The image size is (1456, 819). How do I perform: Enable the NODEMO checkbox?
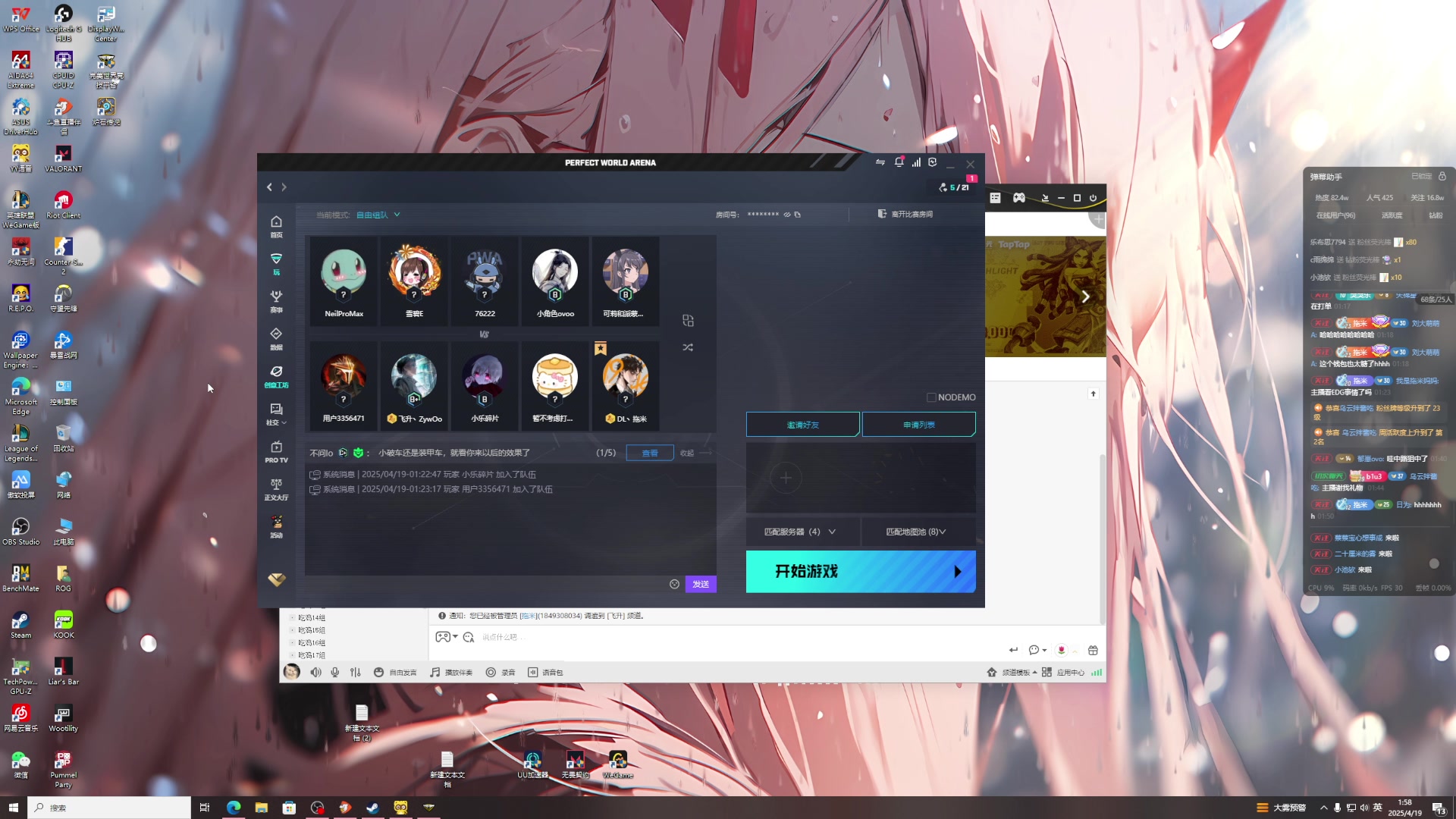pos(931,397)
